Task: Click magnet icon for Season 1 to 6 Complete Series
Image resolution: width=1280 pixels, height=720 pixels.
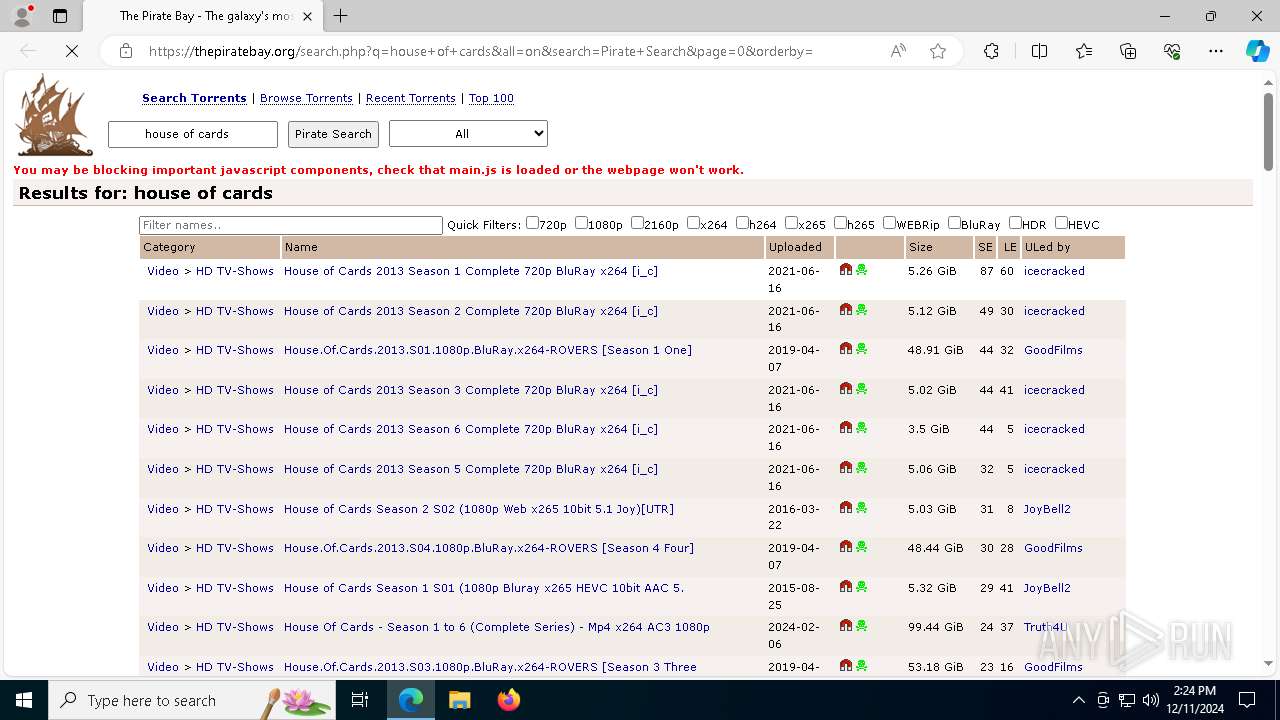Action: point(846,626)
